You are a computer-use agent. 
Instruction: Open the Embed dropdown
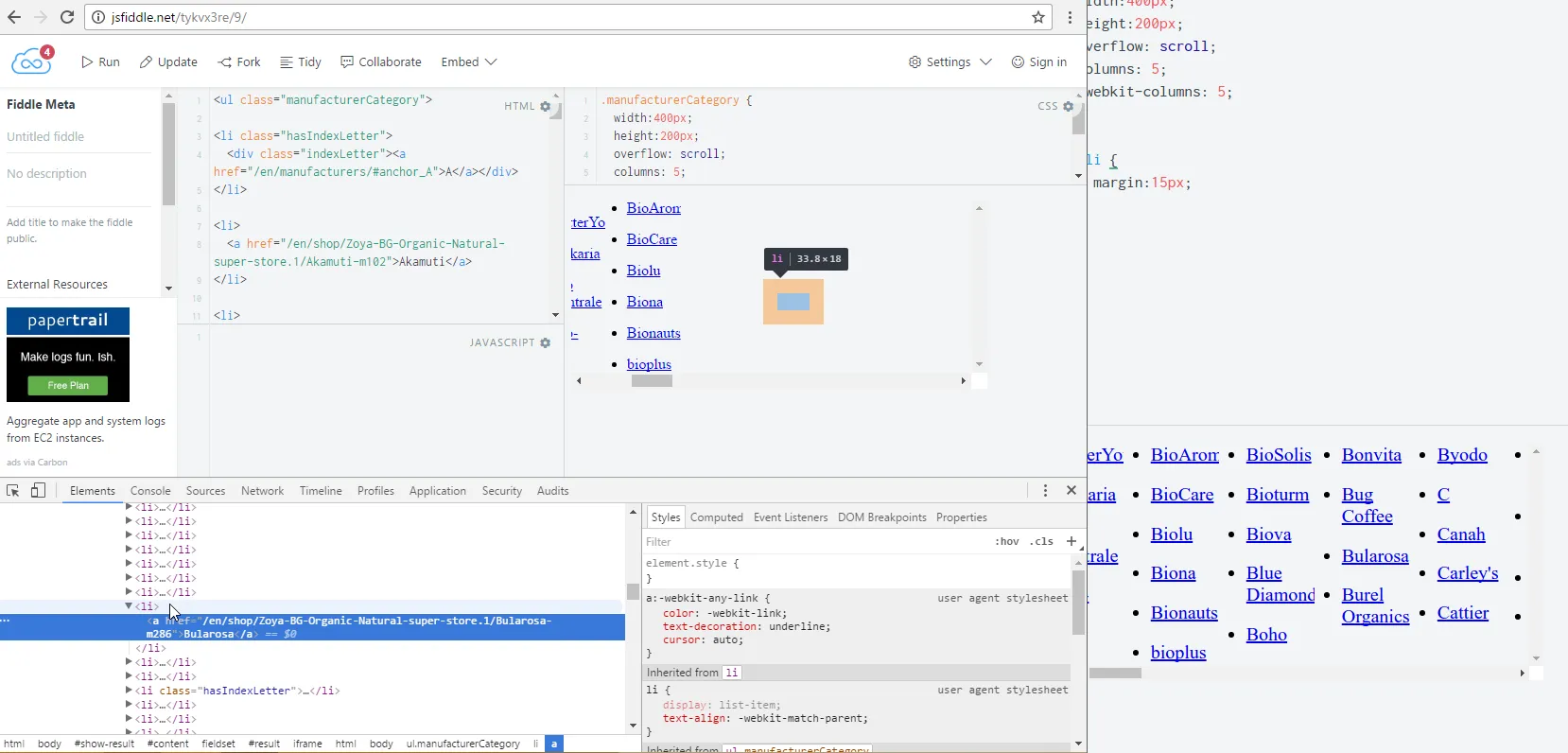468,62
